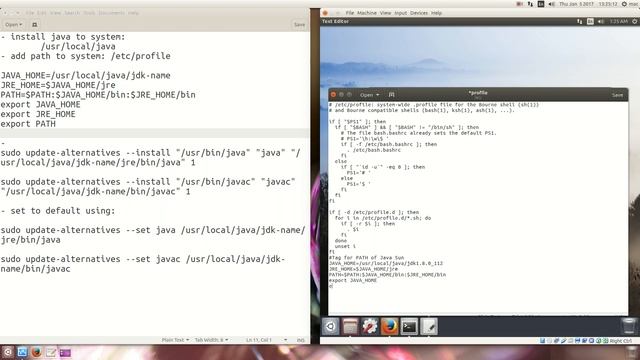Expand Tab Width selector in status bar
Screen dimensions: 640x360
tap(211, 340)
